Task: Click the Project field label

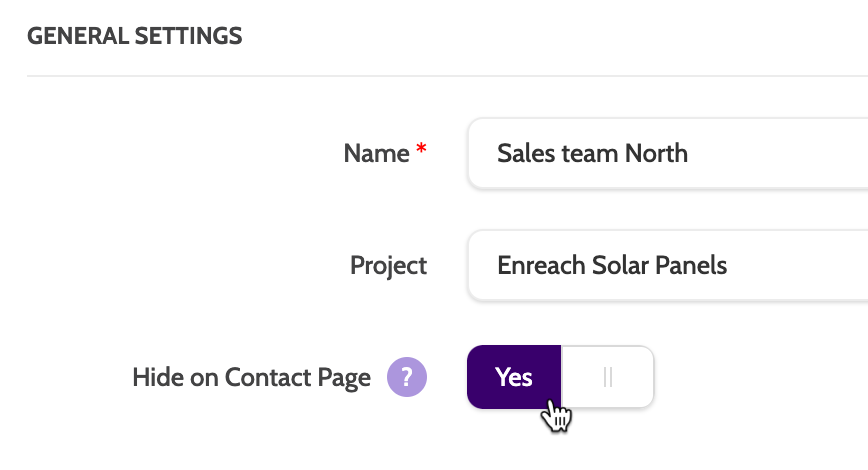Action: pos(388,265)
